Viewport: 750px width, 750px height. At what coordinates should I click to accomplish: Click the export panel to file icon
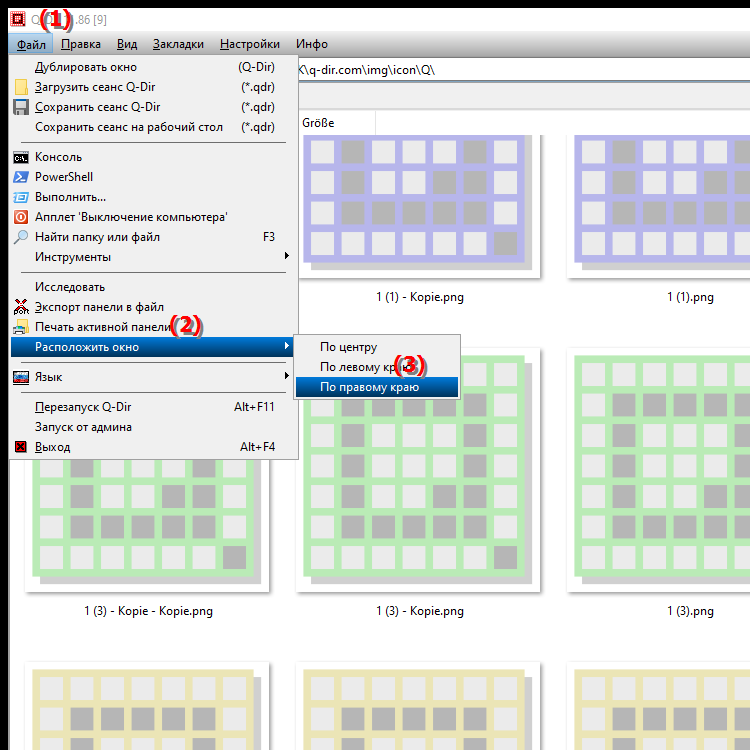[x=21, y=307]
